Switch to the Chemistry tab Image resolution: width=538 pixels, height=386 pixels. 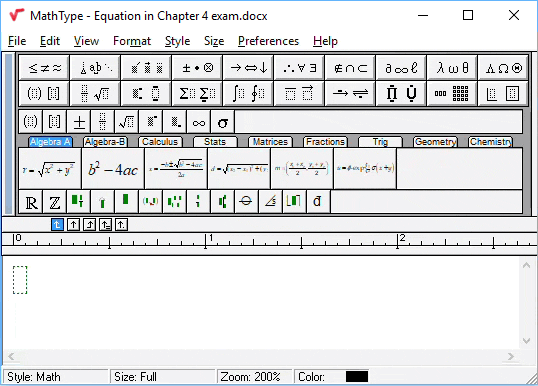(491, 142)
